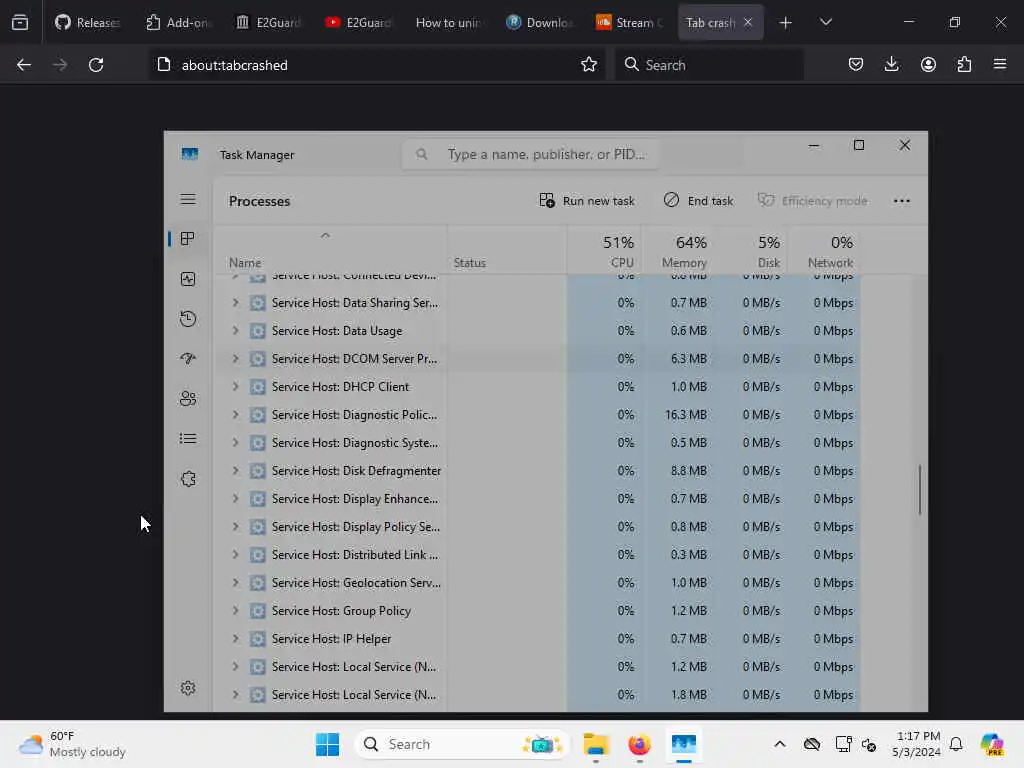
Task: Open Firefox View icon
Action: pos(20,23)
